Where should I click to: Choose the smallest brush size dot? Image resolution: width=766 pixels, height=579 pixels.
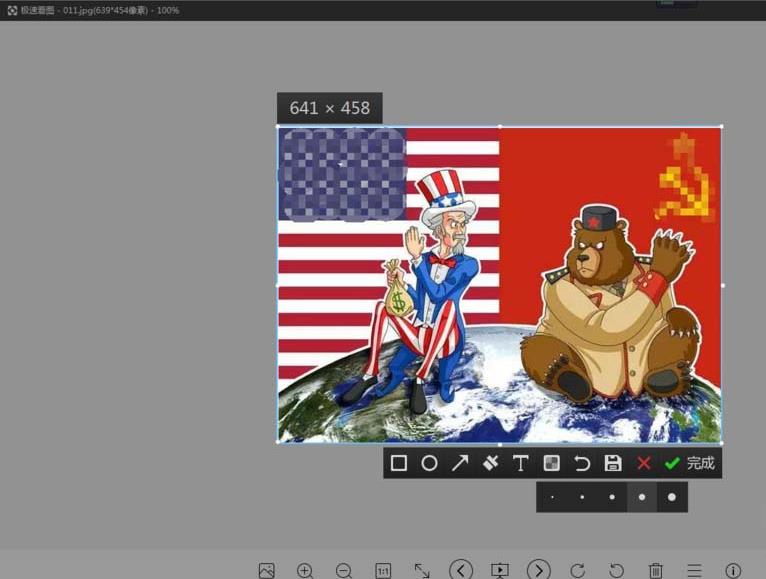coord(552,497)
